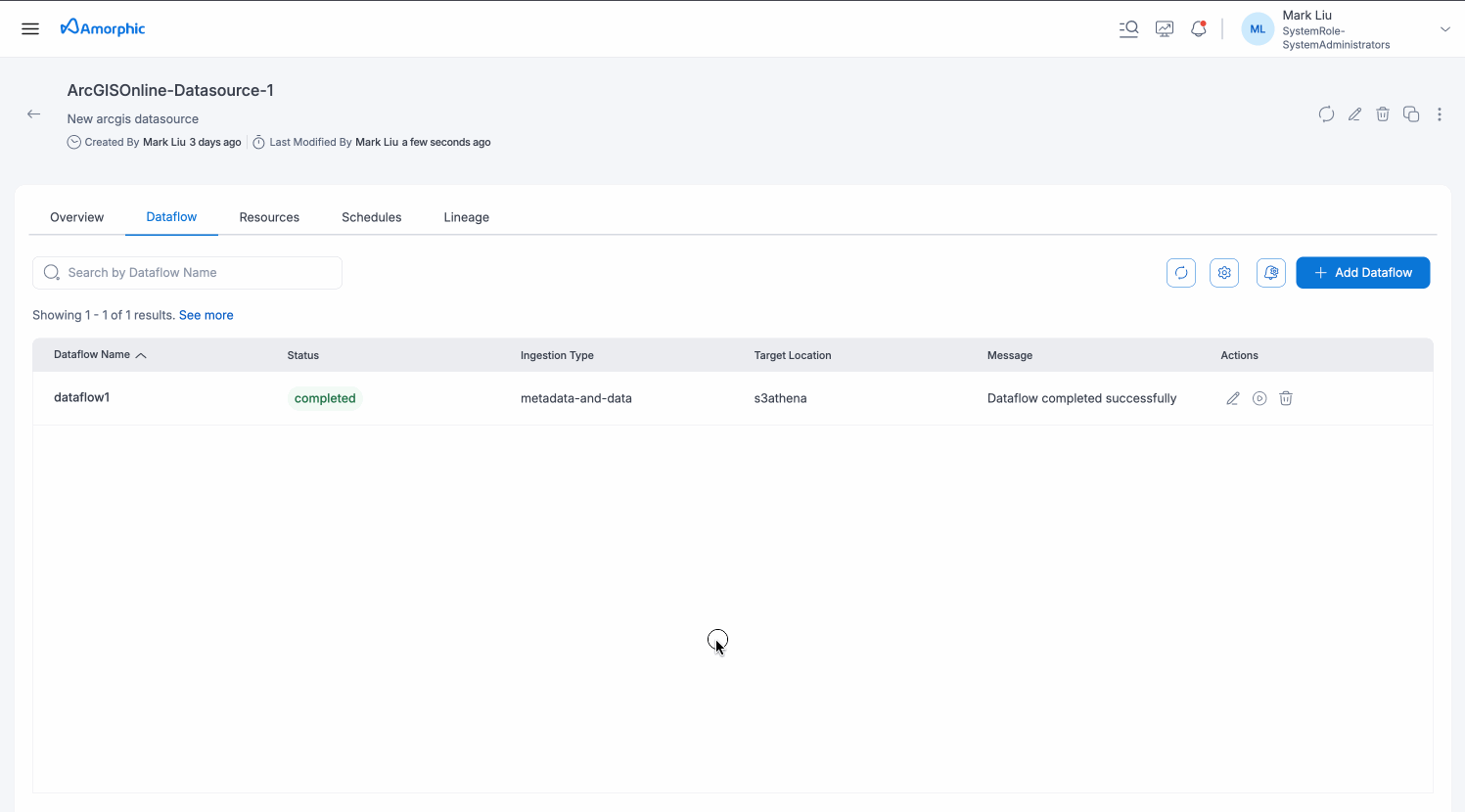The image size is (1465, 812).
Task: Sort by the Dataflow Name column arrow
Action: [141, 355]
